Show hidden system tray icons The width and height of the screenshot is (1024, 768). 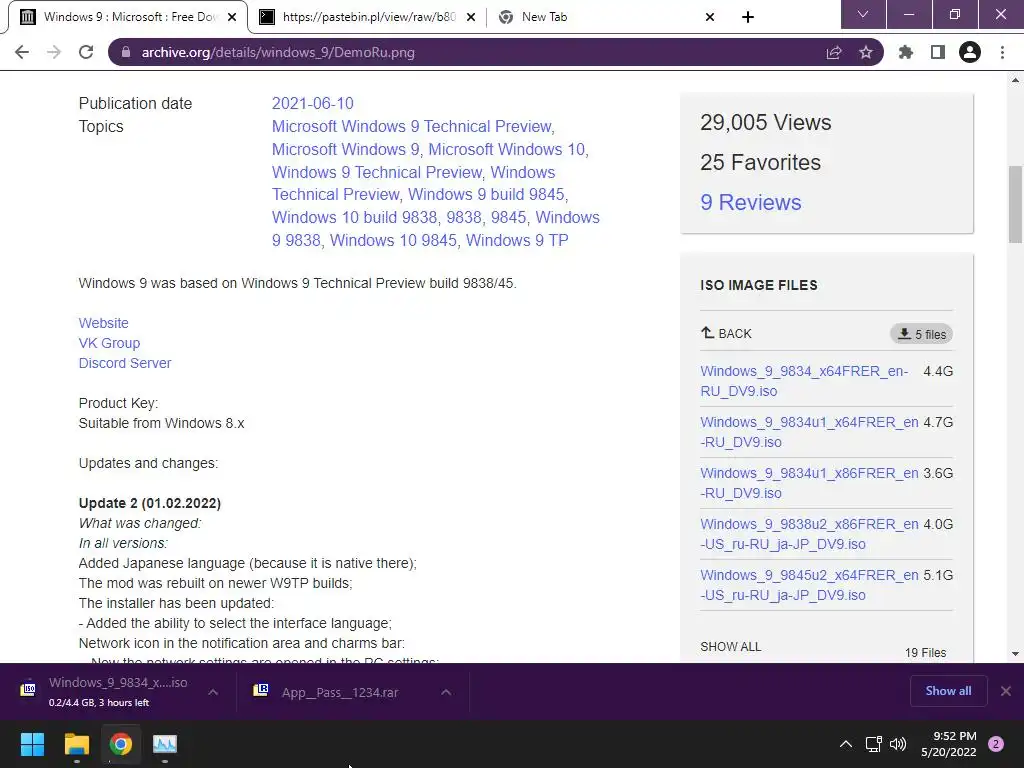click(x=845, y=744)
